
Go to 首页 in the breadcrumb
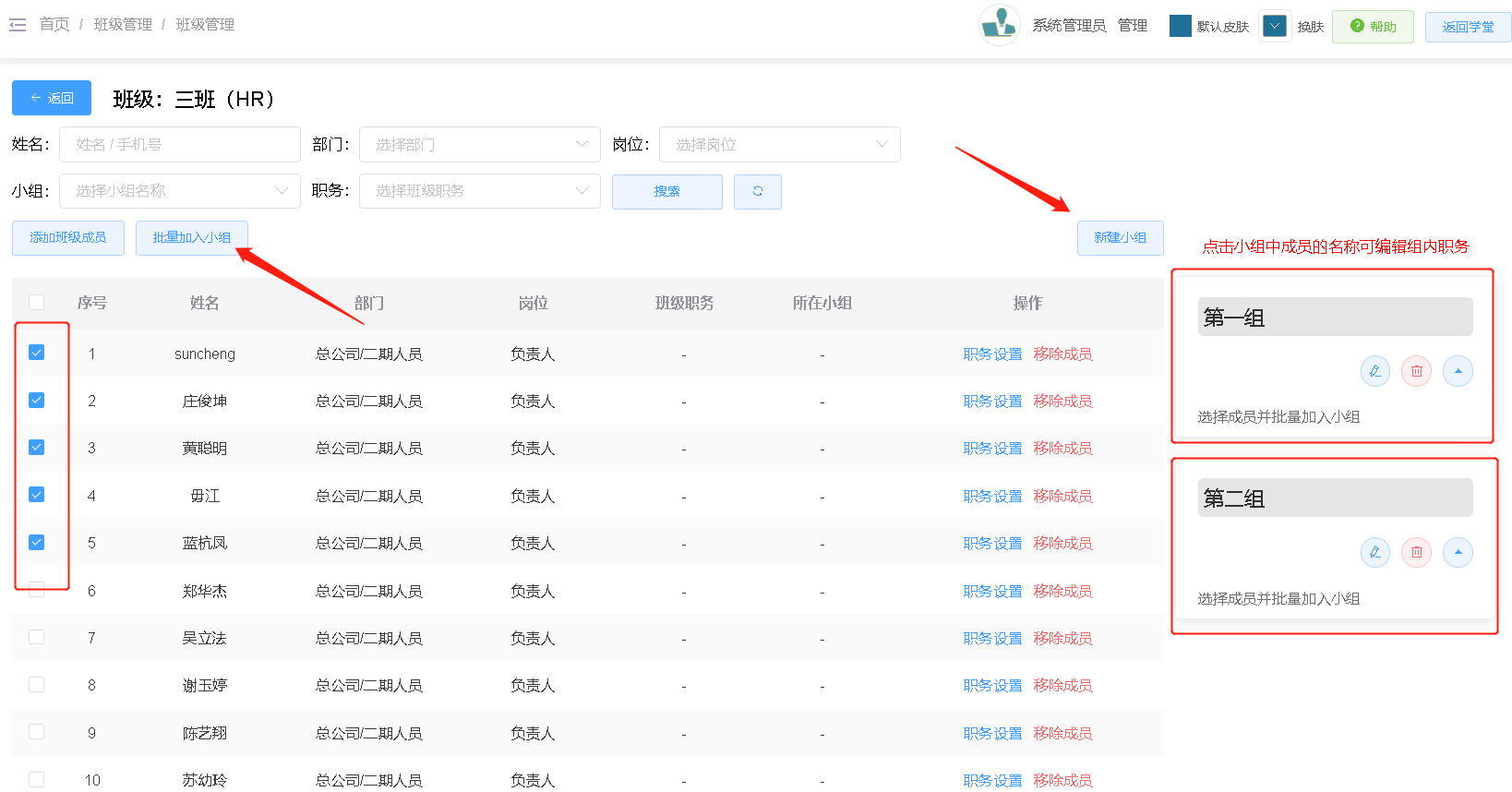click(54, 25)
